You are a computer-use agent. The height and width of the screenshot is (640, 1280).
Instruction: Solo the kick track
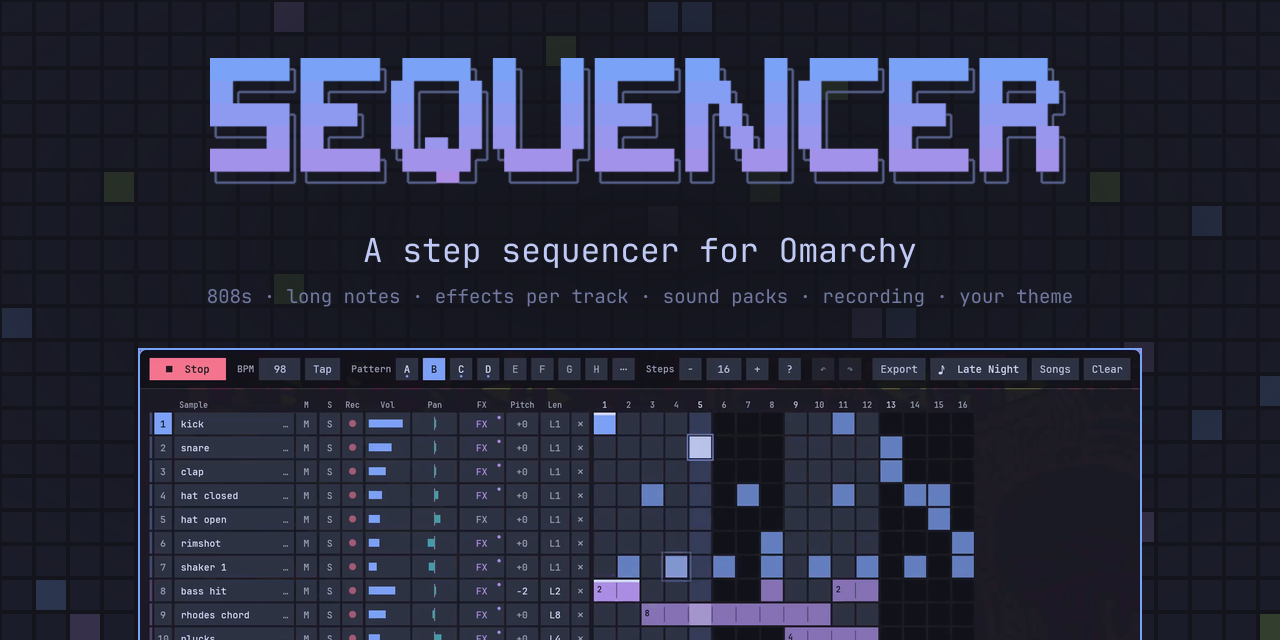[329, 424]
